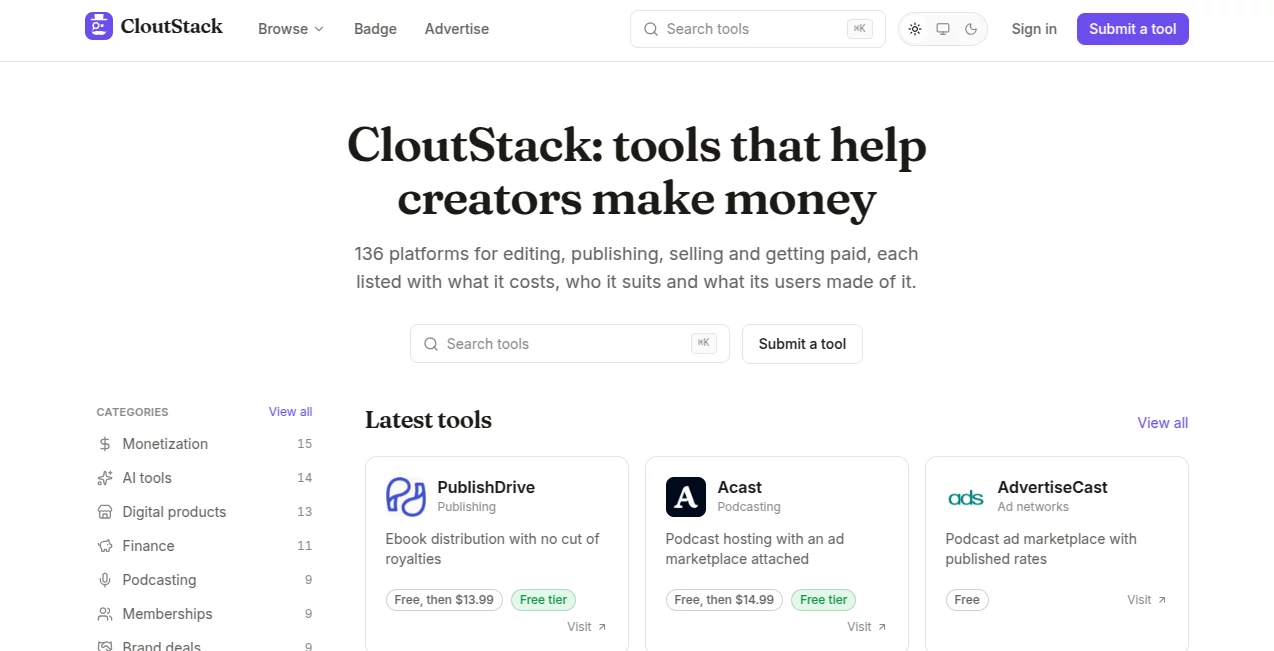Viewport: 1274px width, 651px height.
Task: Click the hero ⌘K shortcut badge
Action: tap(704, 343)
